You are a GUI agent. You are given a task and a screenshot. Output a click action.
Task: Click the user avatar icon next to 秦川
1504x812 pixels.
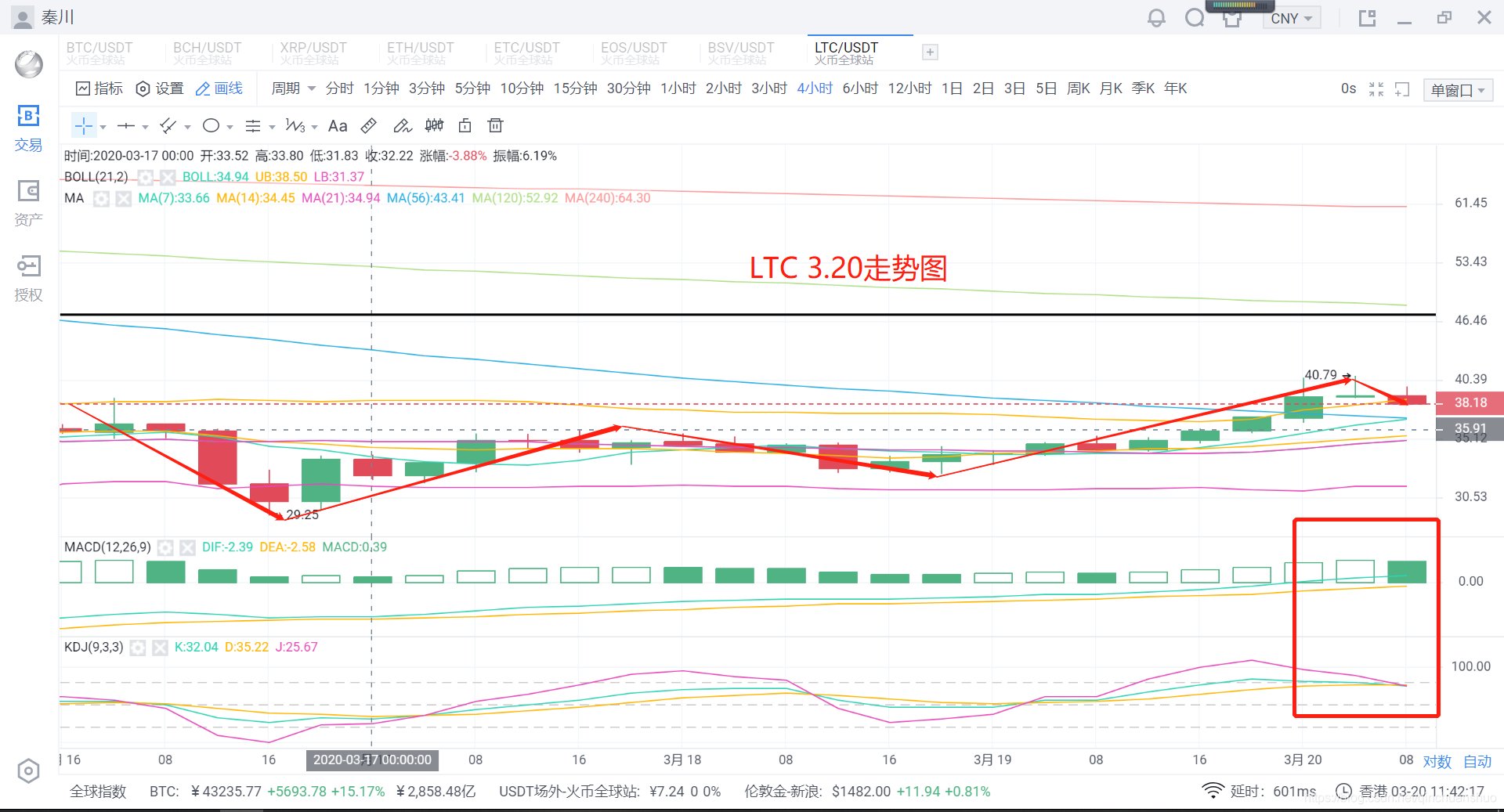click(x=23, y=17)
